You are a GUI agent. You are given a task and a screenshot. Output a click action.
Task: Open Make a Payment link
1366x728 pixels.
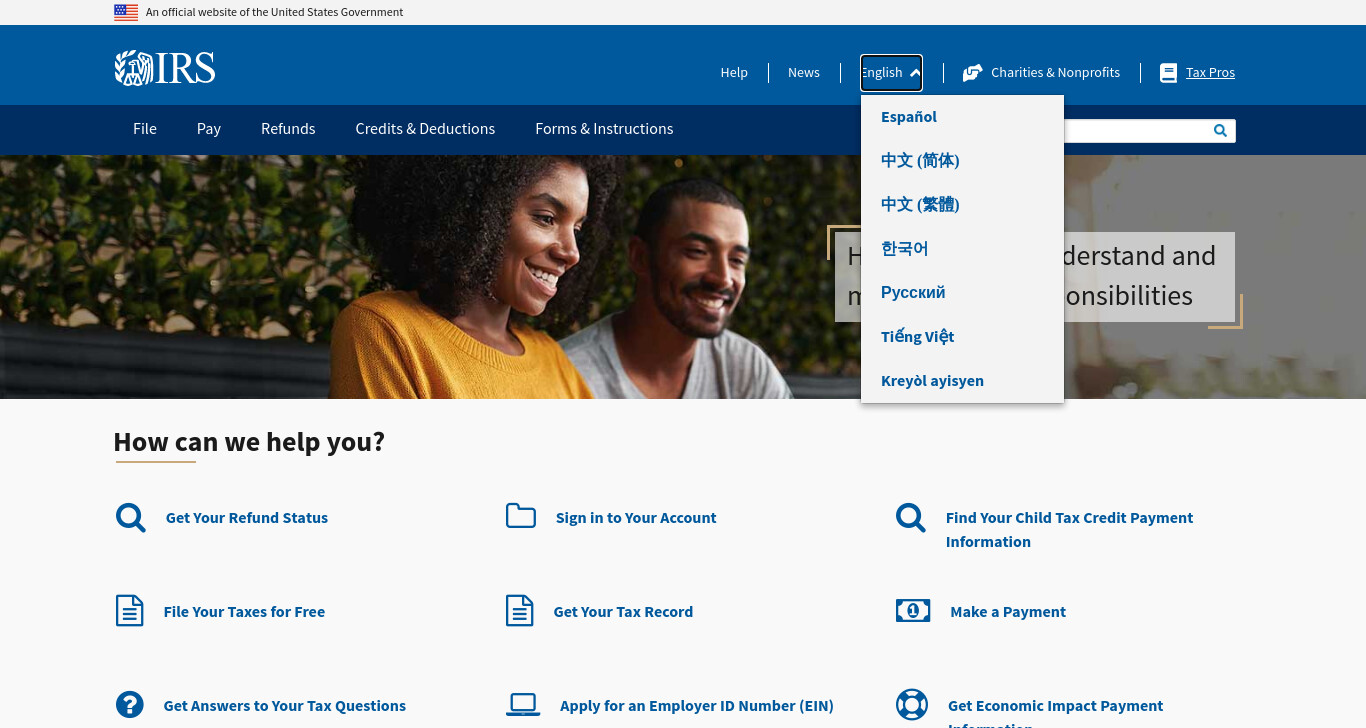(x=1008, y=612)
